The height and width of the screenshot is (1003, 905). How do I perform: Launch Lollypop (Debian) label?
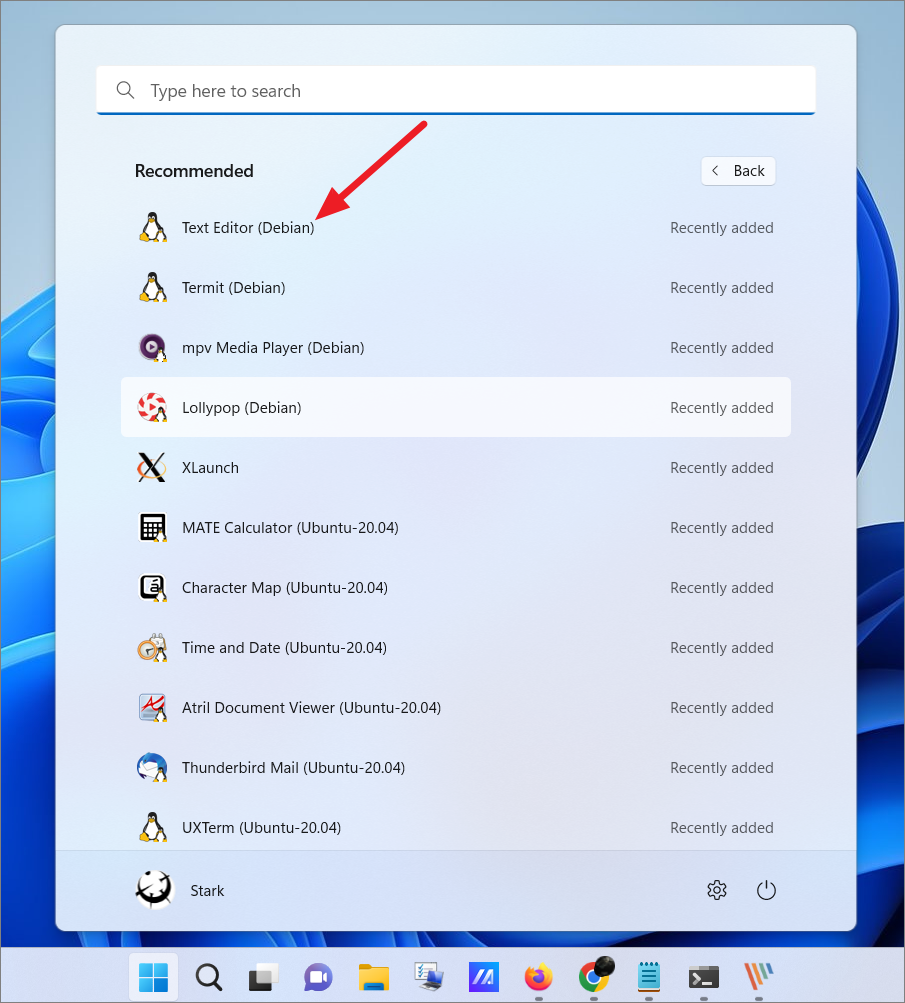242,408
